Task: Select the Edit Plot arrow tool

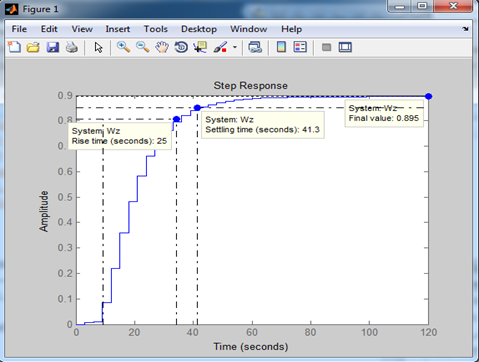Action: [98, 47]
